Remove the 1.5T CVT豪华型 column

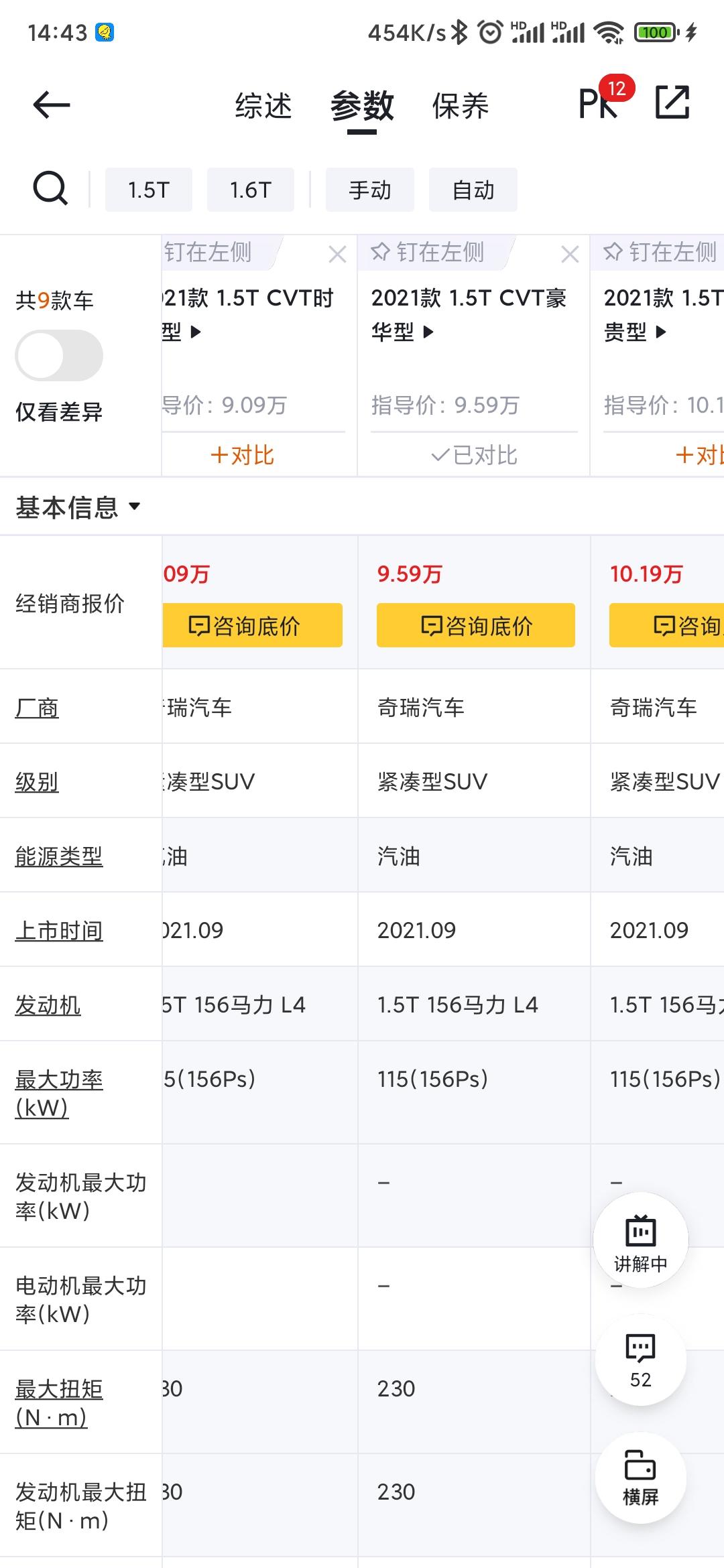pyautogui.click(x=570, y=254)
